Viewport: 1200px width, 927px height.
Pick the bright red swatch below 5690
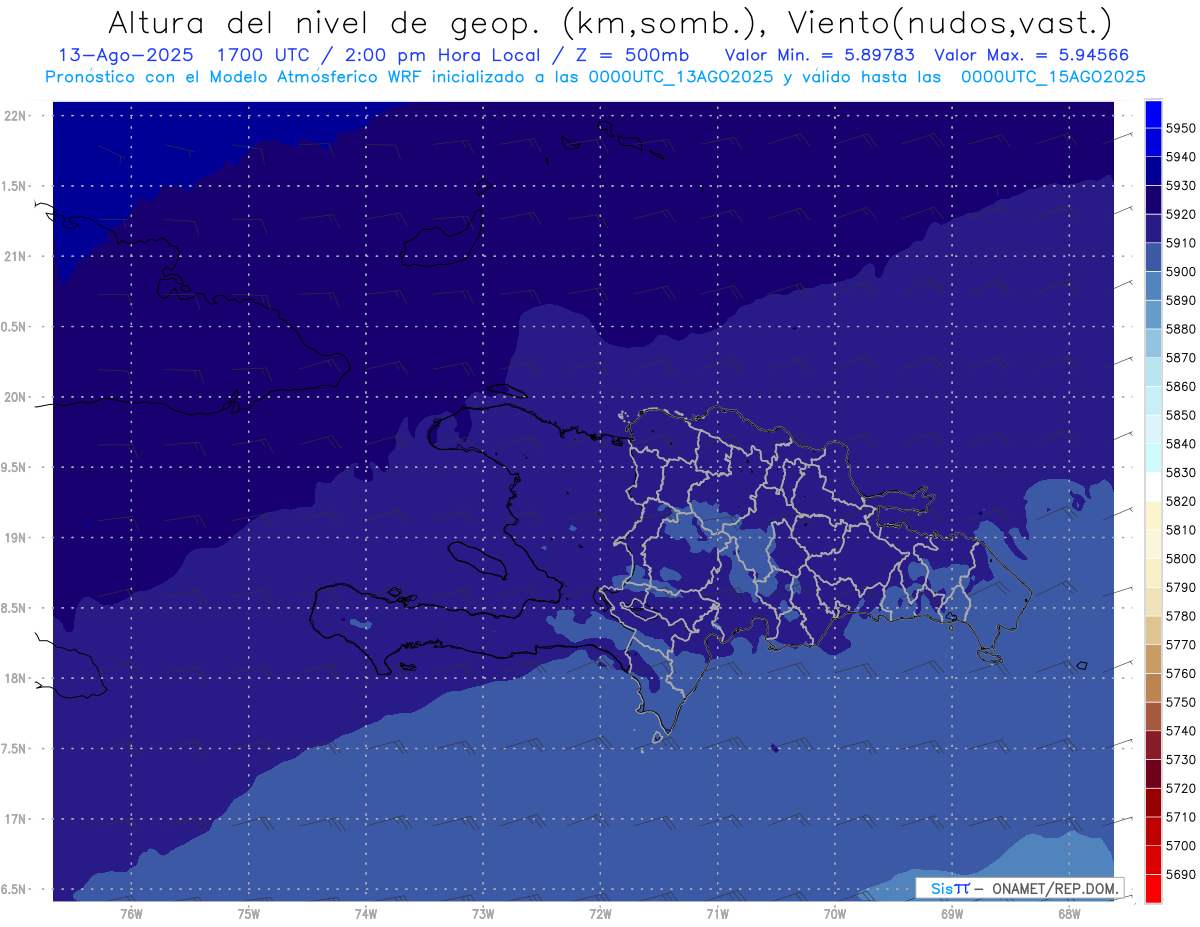click(x=1153, y=888)
